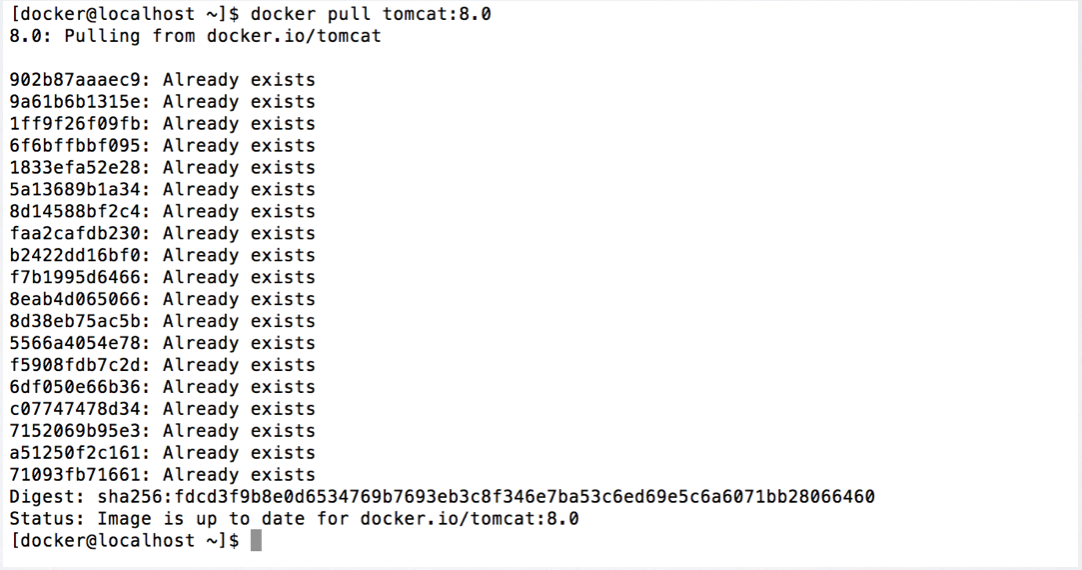Click the terminal cursor block at the prompt
Viewport: 1082px width, 570px height.
pyautogui.click(x=256, y=541)
